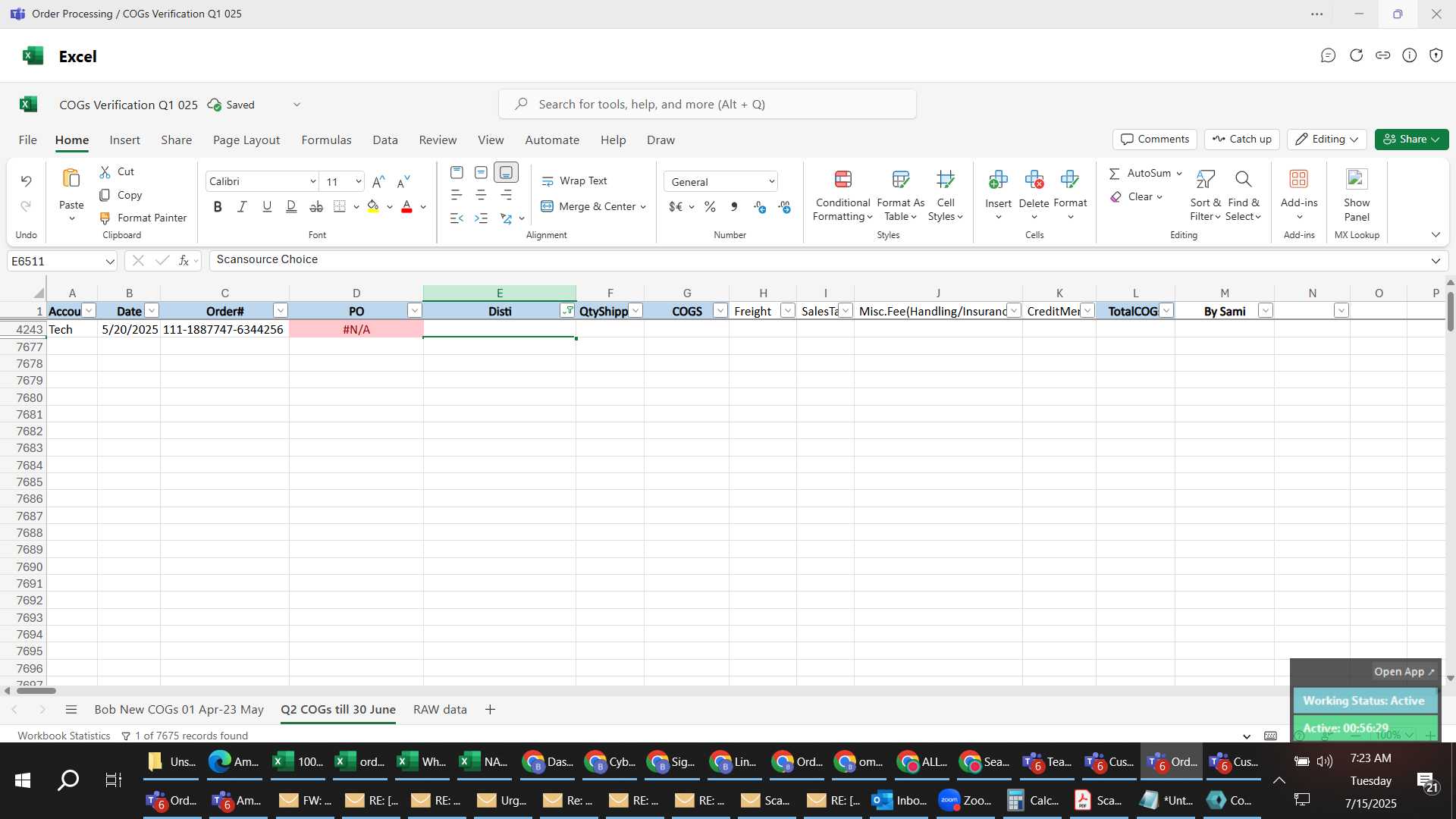Choose the yellow fill color

click(373, 206)
